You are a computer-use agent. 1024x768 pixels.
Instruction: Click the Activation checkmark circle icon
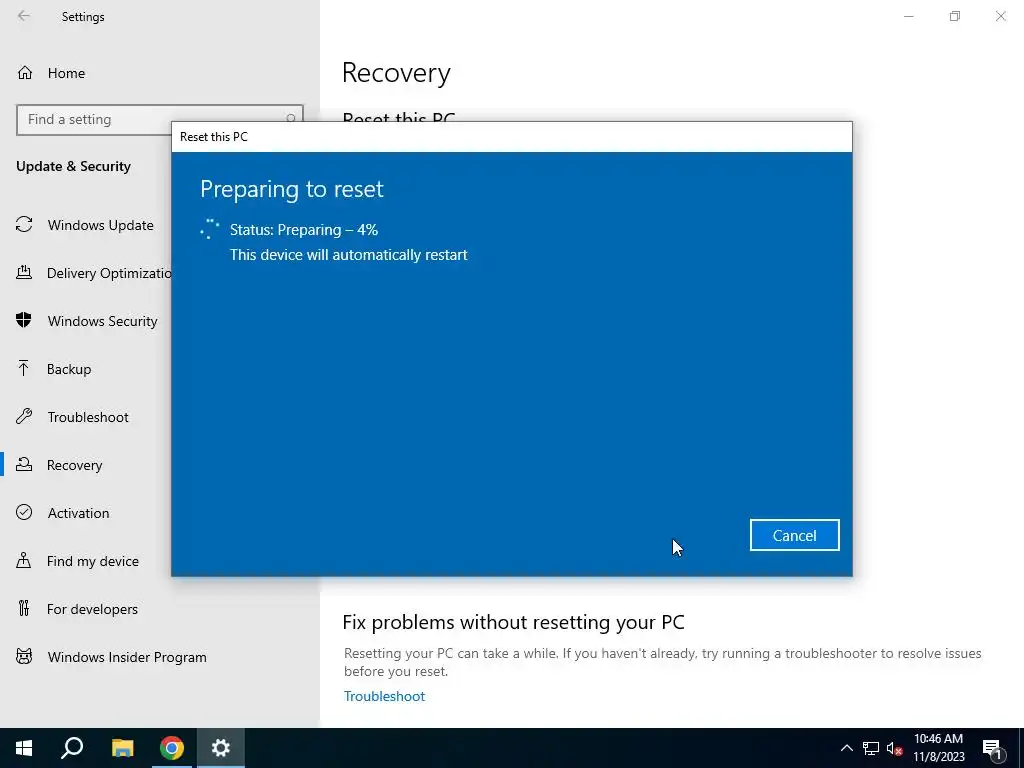24,512
